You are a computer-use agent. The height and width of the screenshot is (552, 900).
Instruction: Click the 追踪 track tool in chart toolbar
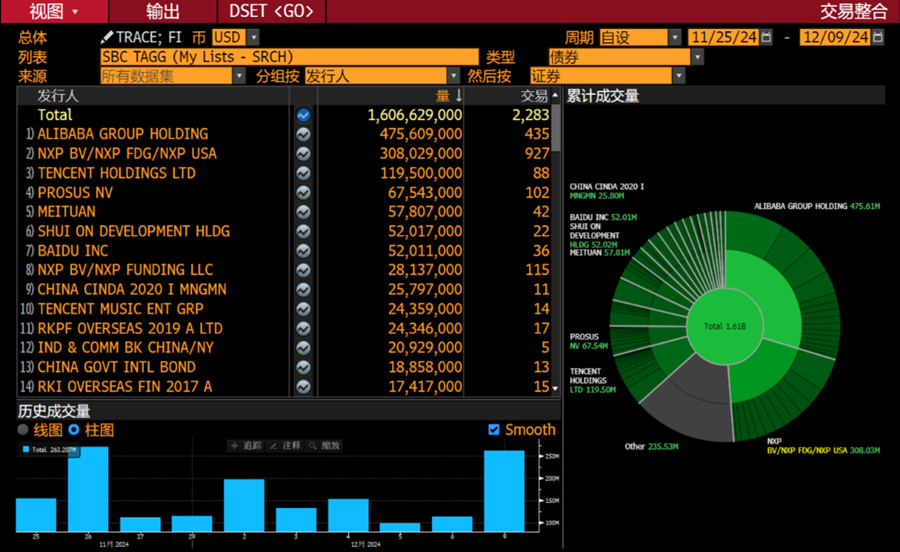click(x=246, y=445)
